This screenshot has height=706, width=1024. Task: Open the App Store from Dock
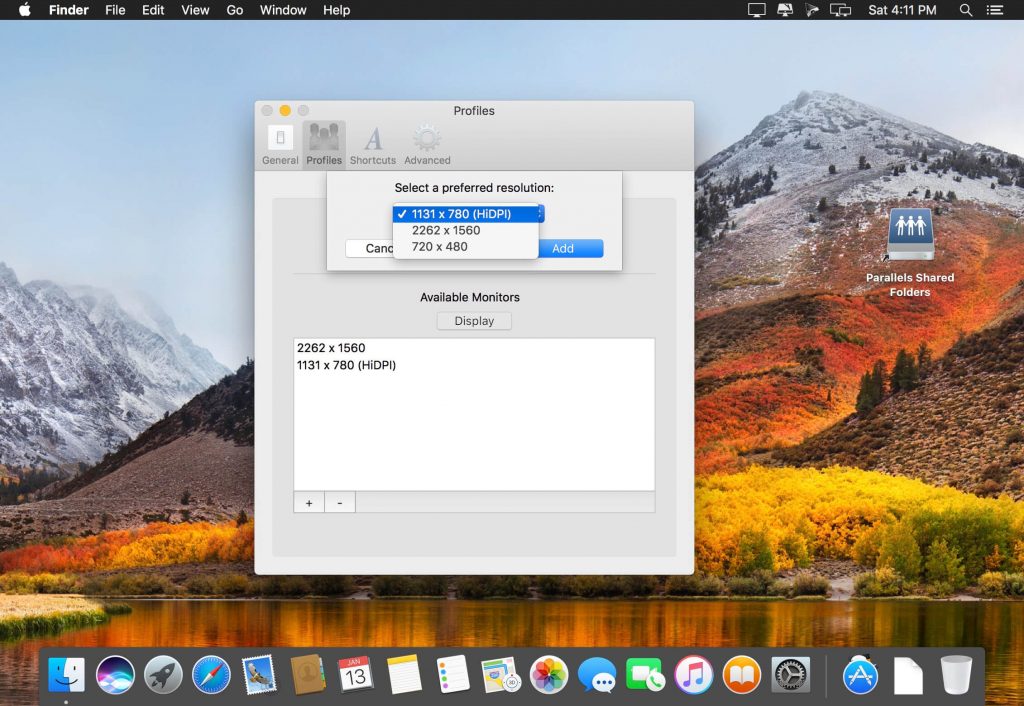coord(860,676)
